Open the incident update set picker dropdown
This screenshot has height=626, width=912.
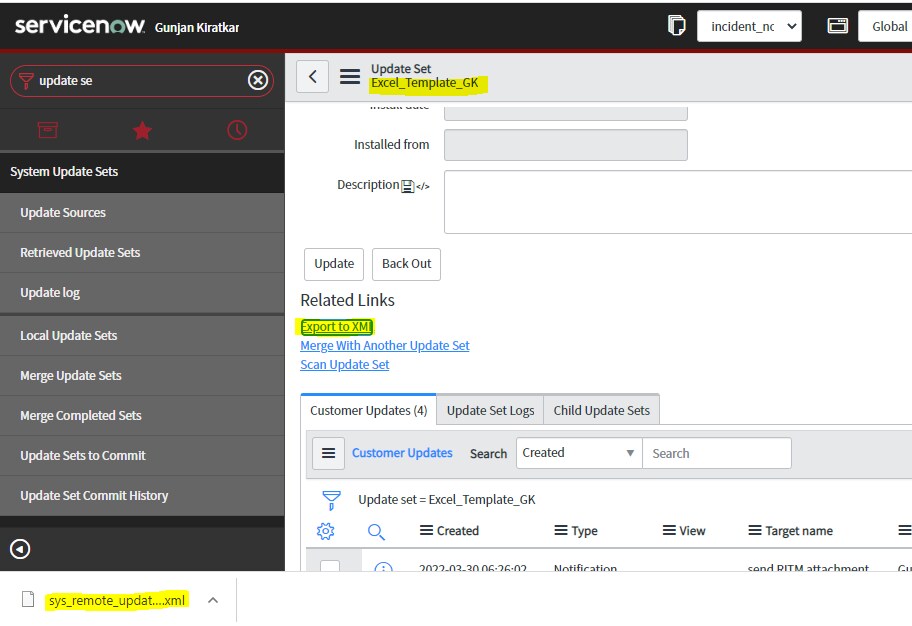[749, 26]
